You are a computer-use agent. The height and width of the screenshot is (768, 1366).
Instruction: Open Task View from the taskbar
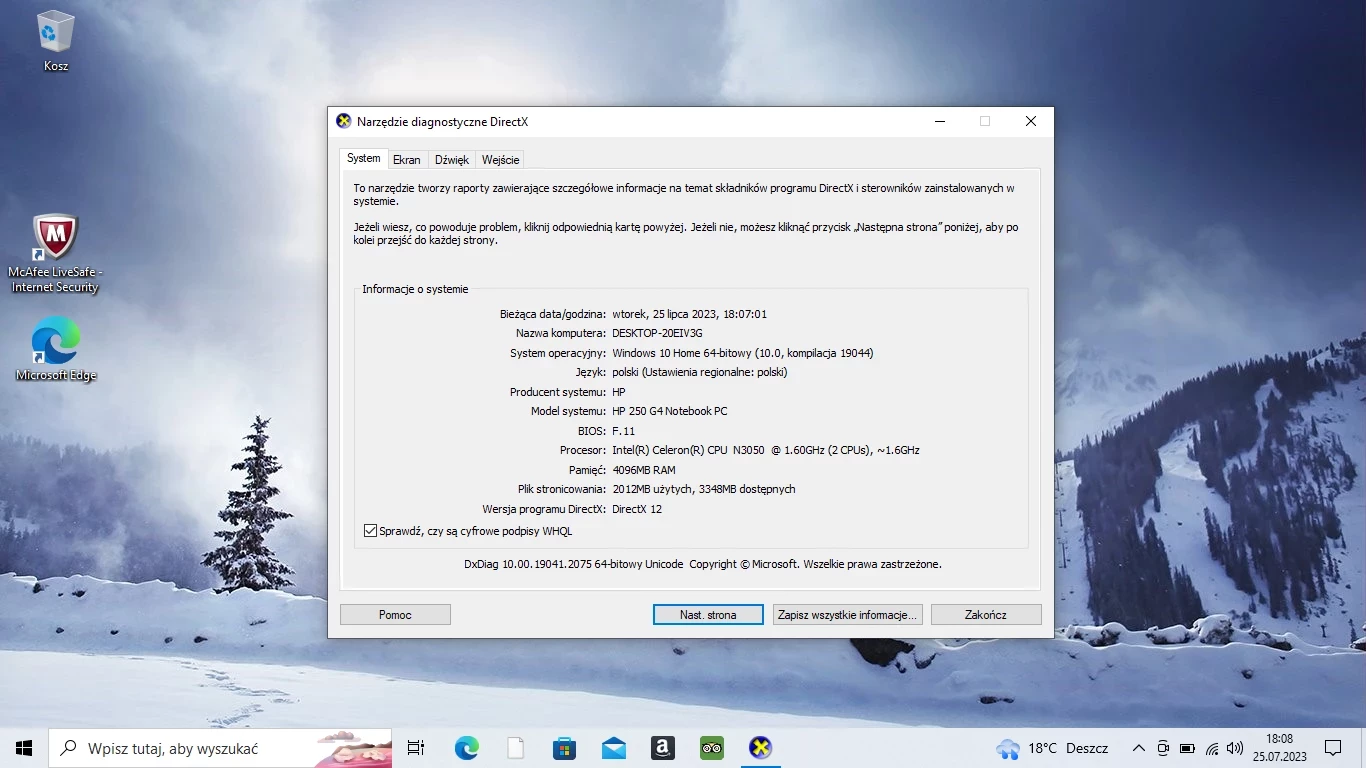click(x=416, y=748)
